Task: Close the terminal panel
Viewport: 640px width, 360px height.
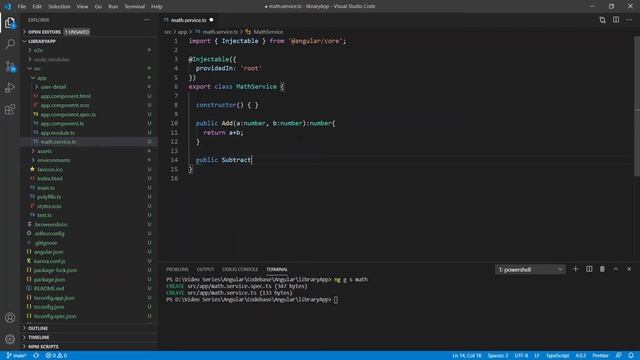Action: click(629, 269)
